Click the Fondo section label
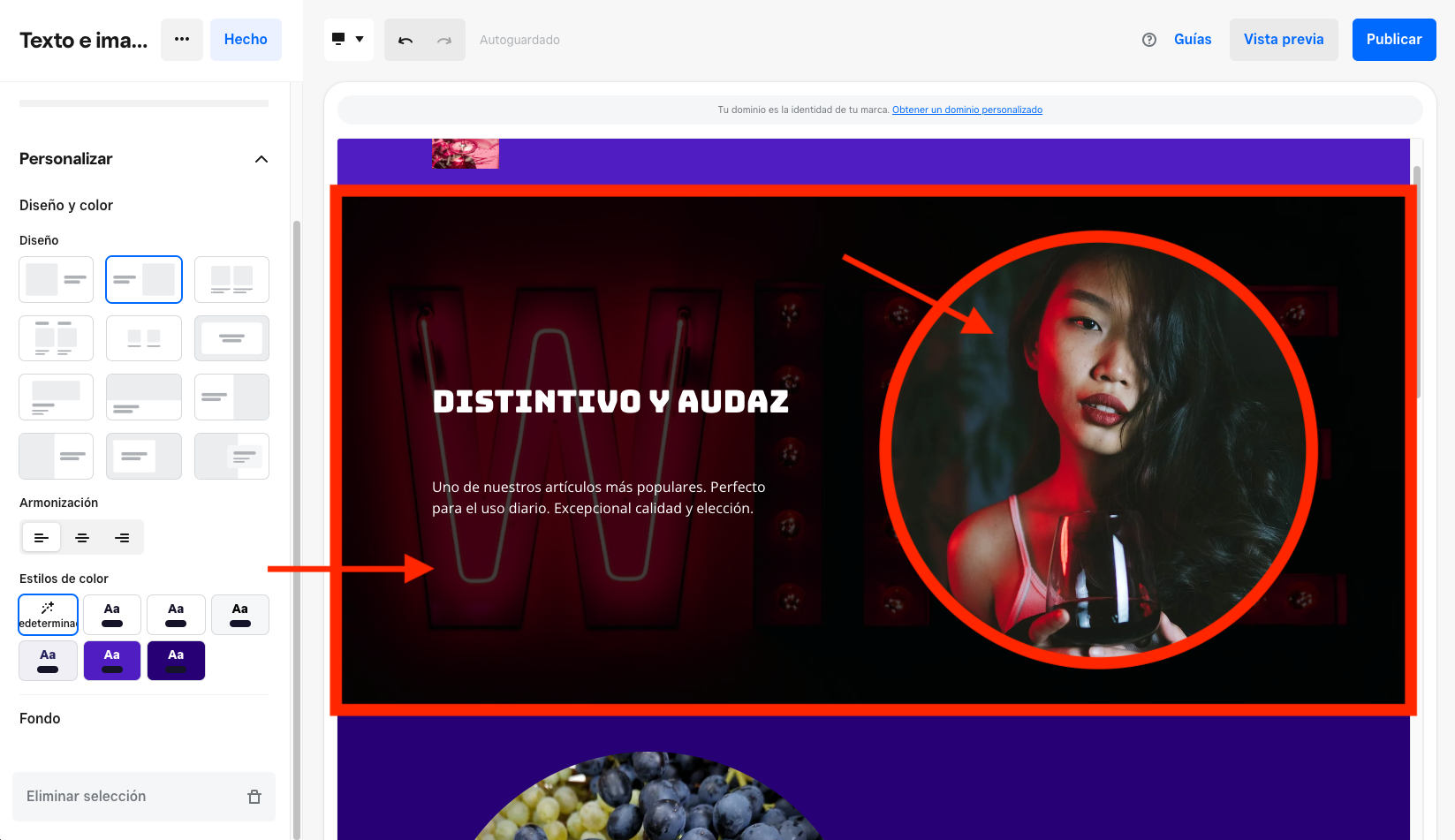The height and width of the screenshot is (840, 1455). 40,719
